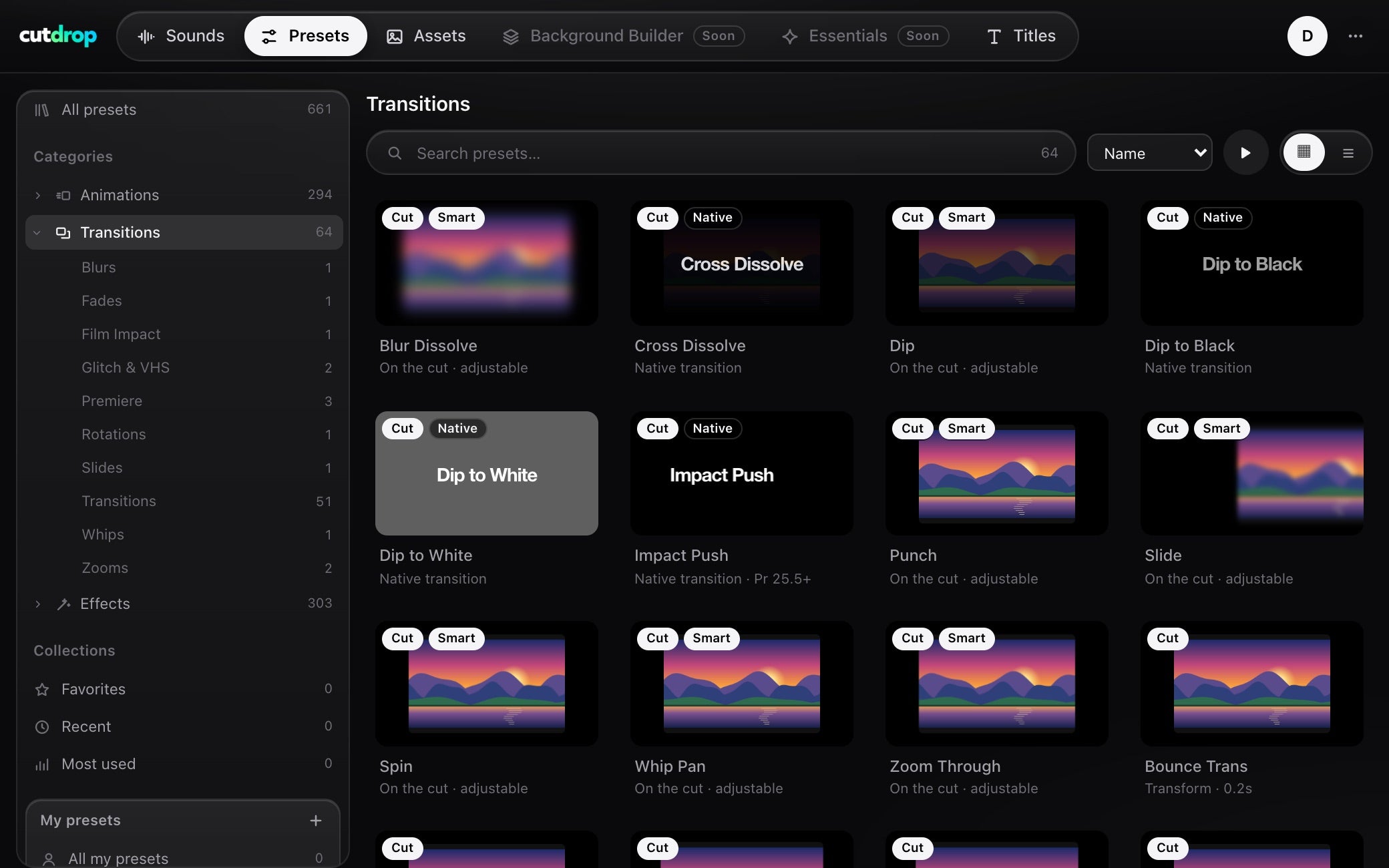The image size is (1389, 868).
Task: Focus the Search presets field
Action: 721,153
